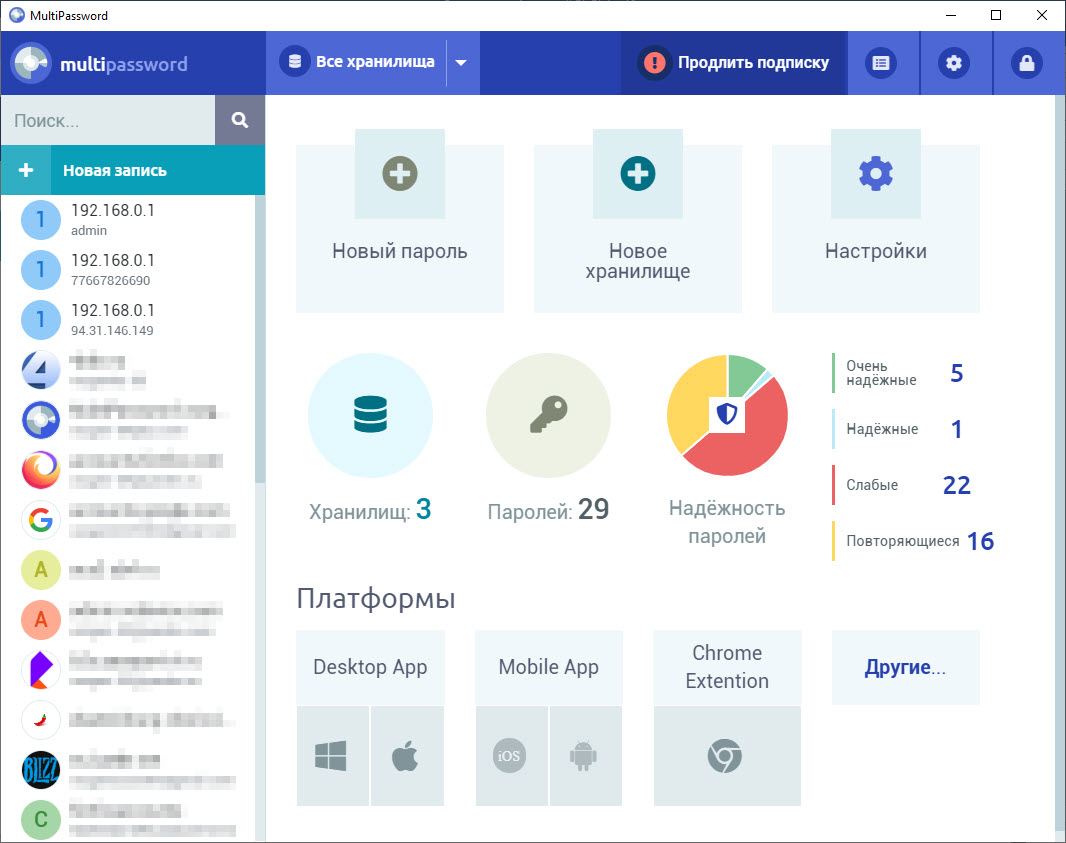This screenshot has width=1066, height=843.
Task: Click the Windows logo icon
Action: [332, 756]
